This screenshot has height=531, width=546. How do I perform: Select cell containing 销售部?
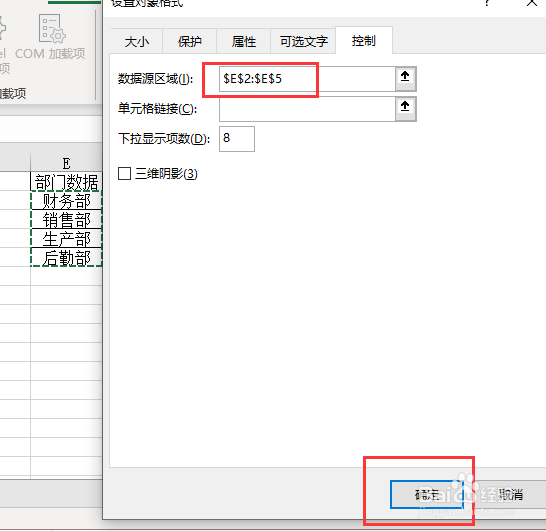click(x=66, y=220)
